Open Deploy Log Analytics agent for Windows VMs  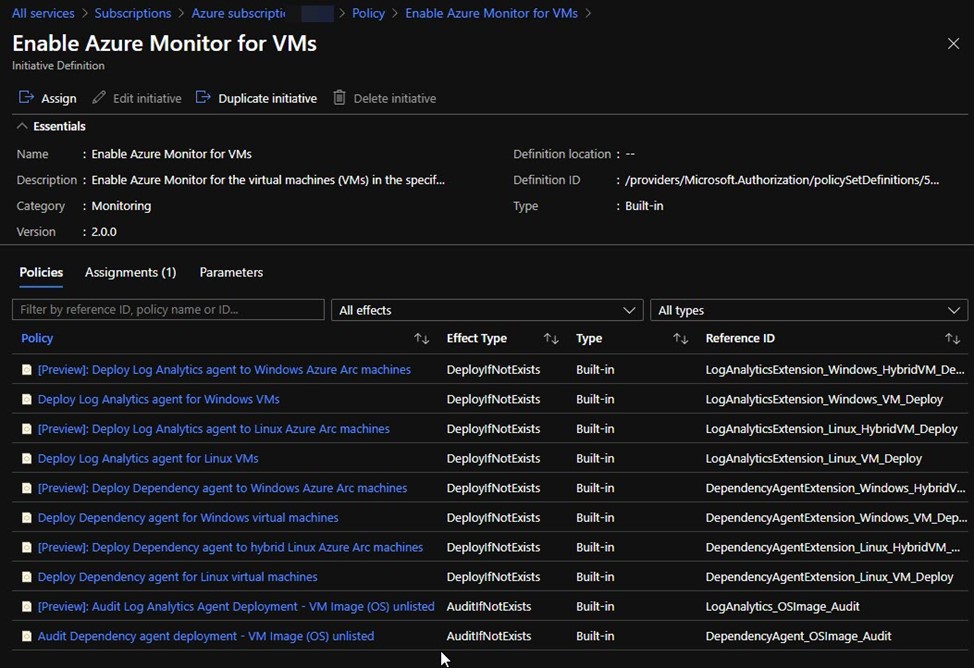[158, 399]
